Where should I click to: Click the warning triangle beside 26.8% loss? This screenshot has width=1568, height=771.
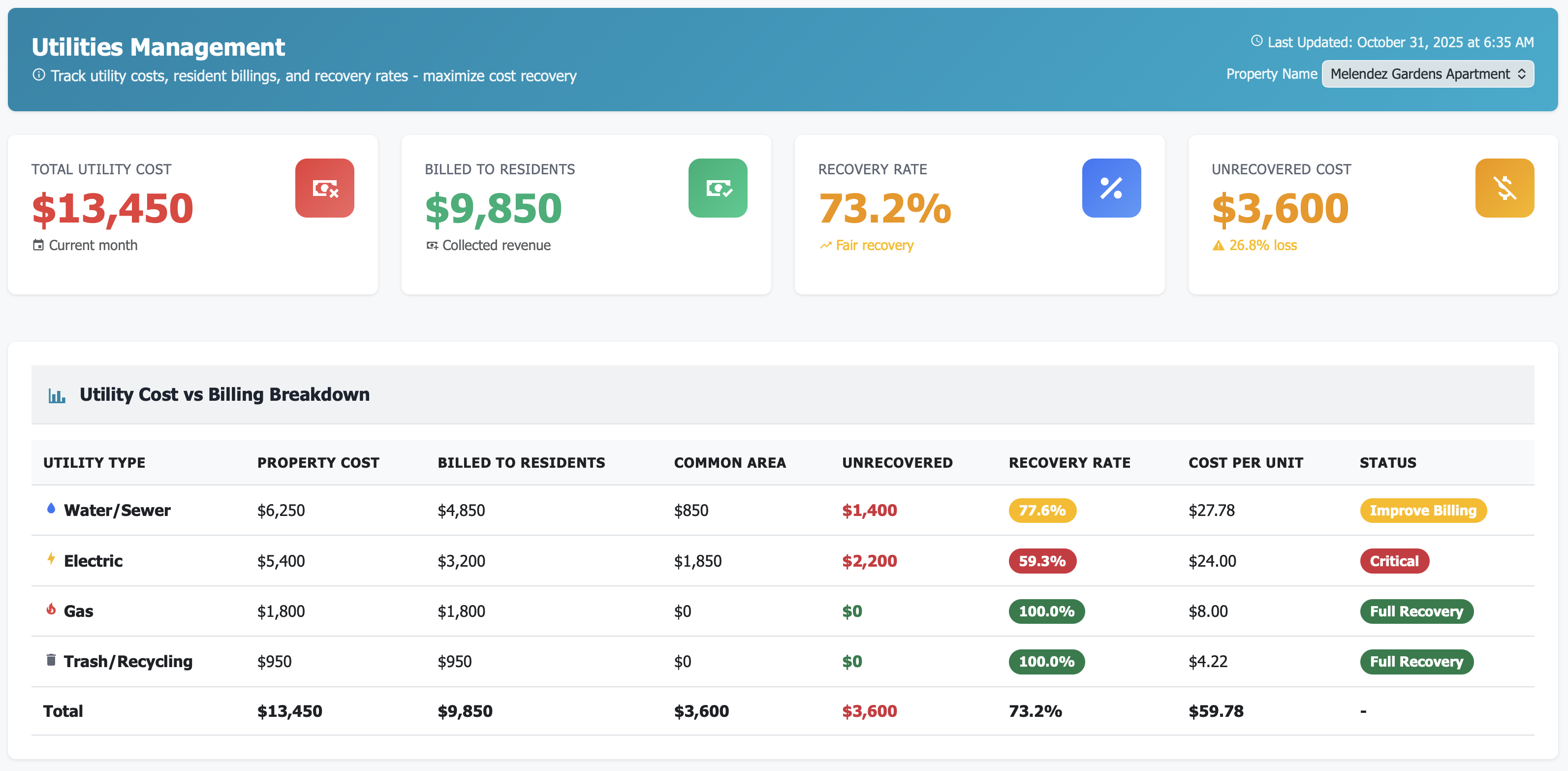pos(1218,245)
